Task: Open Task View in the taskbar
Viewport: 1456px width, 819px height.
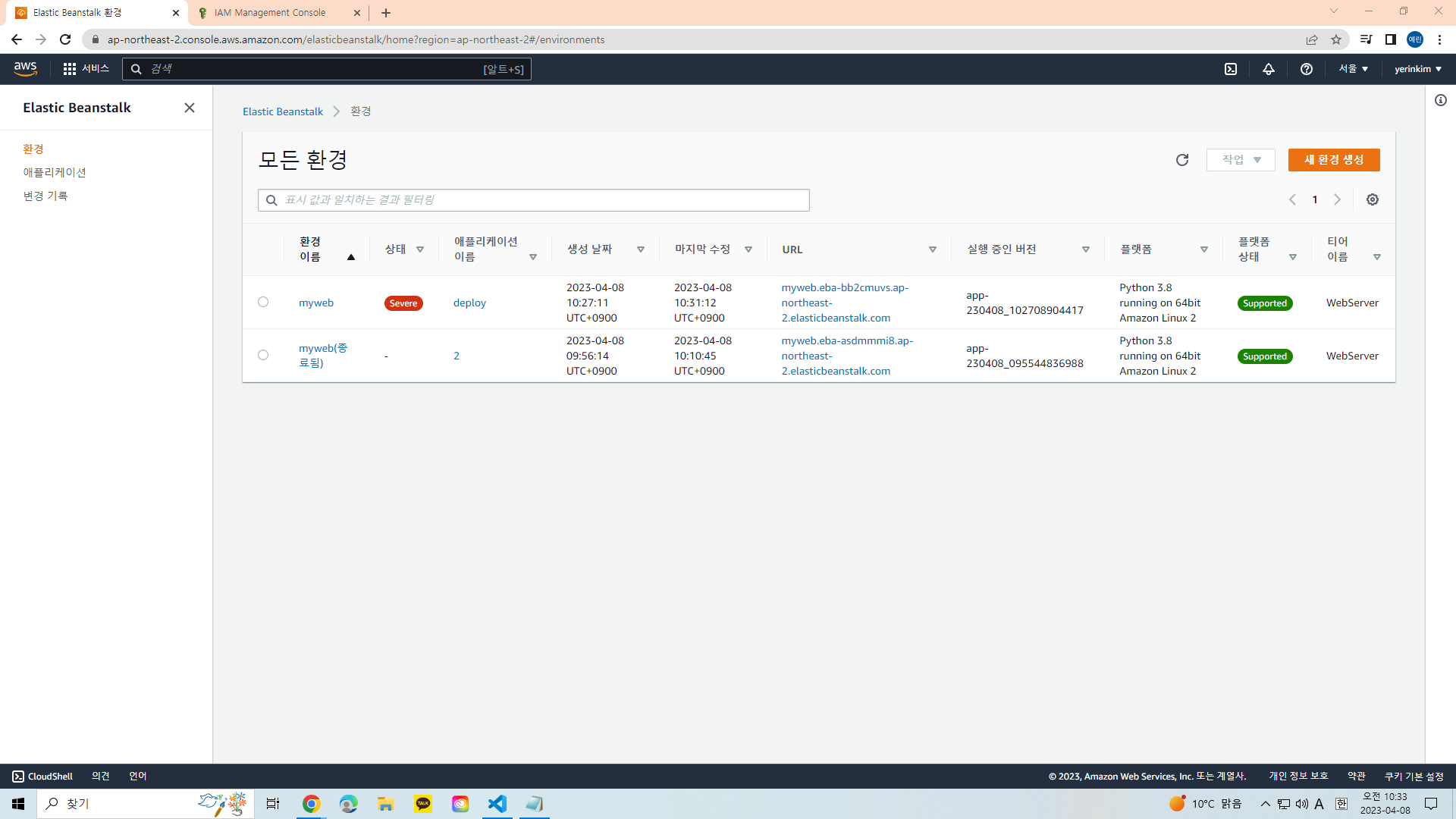Action: pyautogui.click(x=273, y=804)
